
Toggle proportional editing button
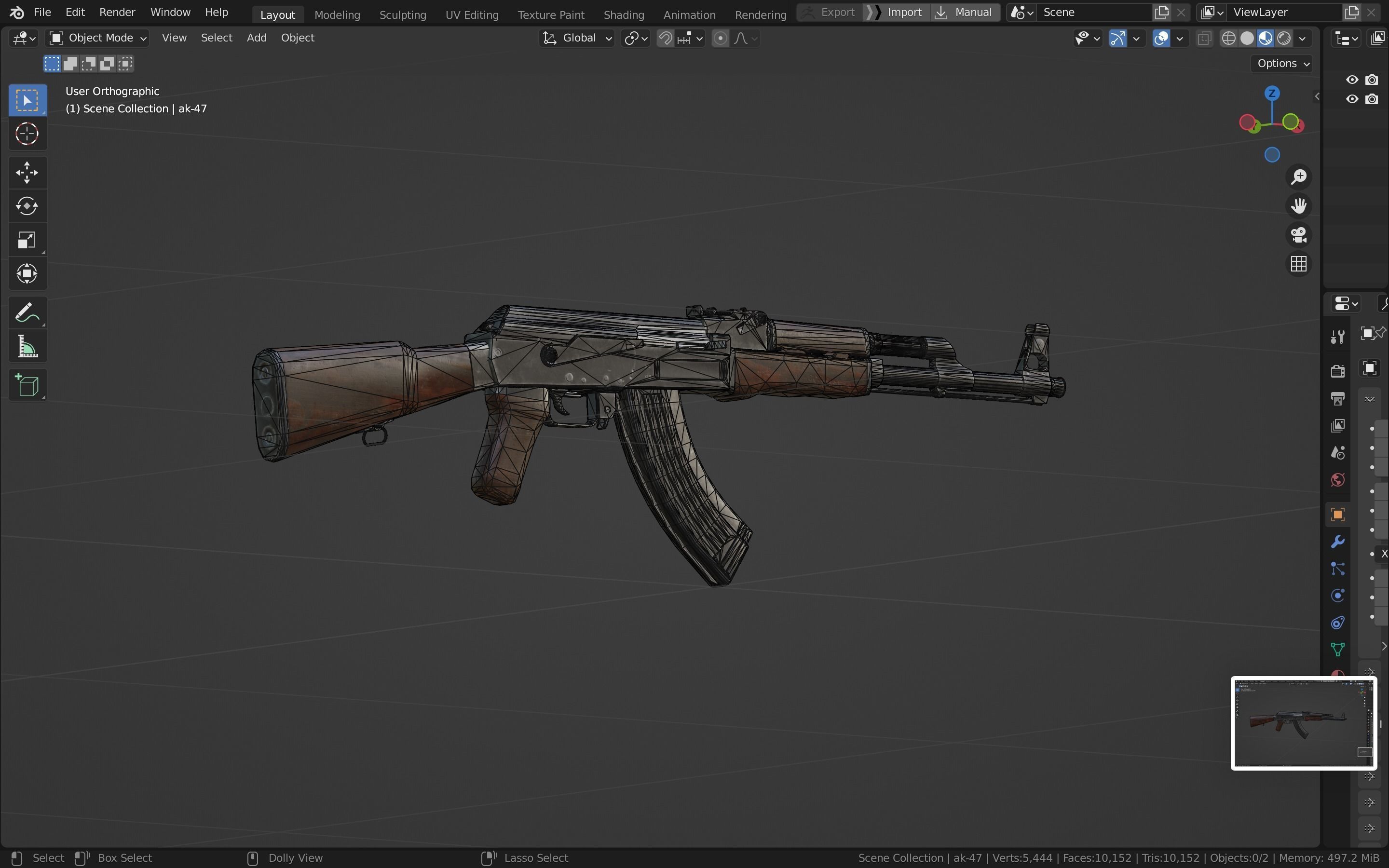(x=721, y=39)
